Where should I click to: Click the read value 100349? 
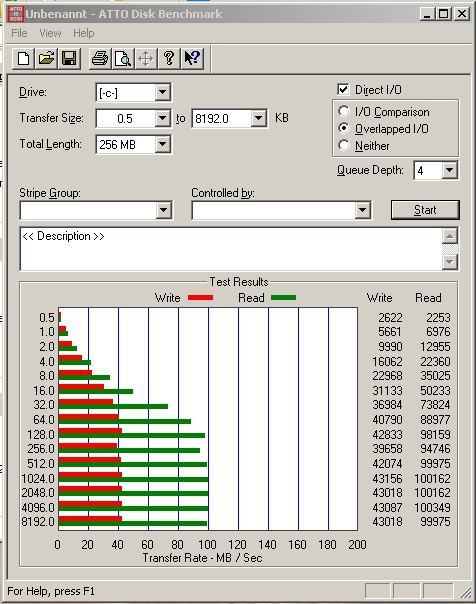click(432, 507)
